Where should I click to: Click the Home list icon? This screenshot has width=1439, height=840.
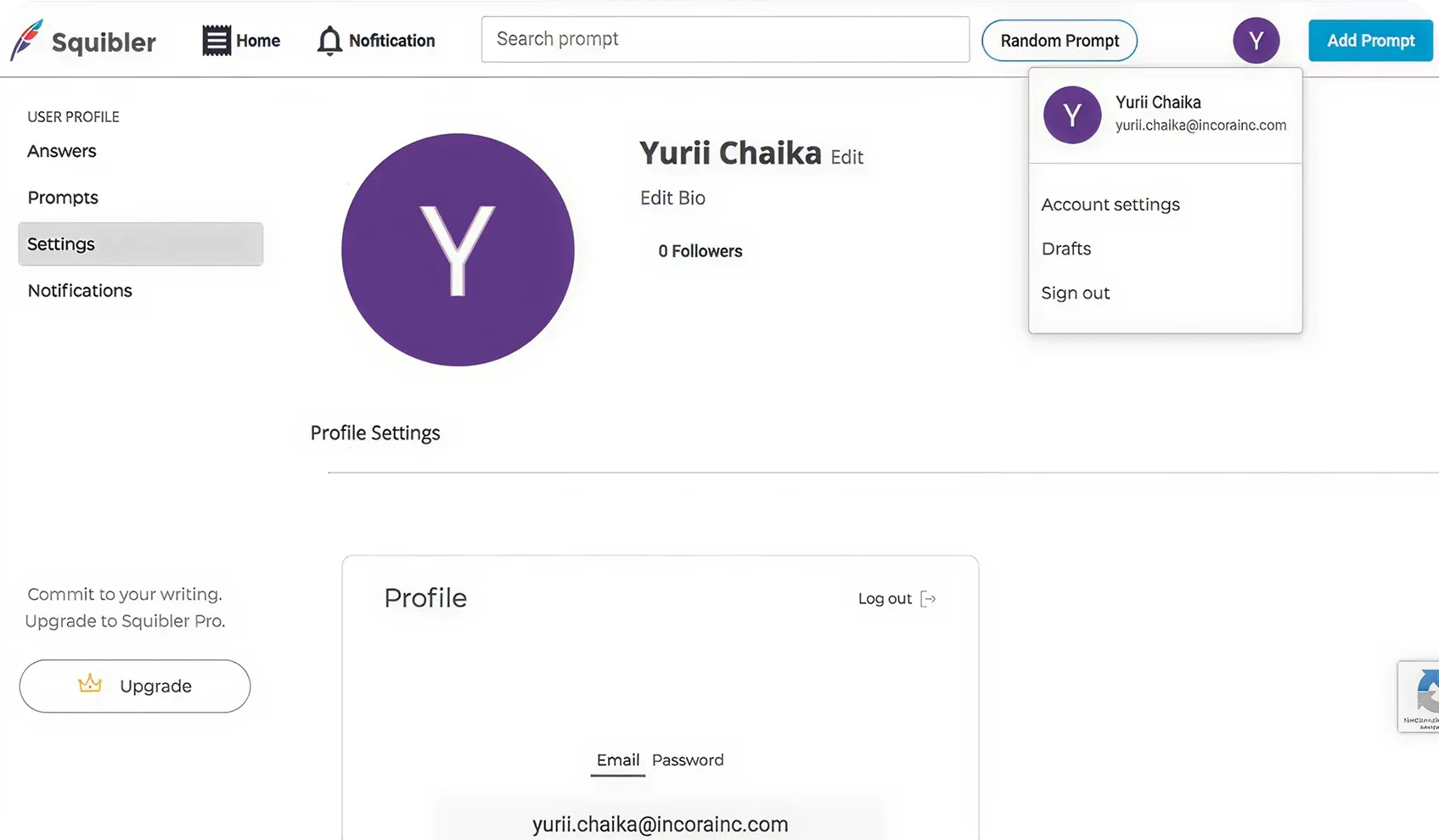tap(216, 41)
